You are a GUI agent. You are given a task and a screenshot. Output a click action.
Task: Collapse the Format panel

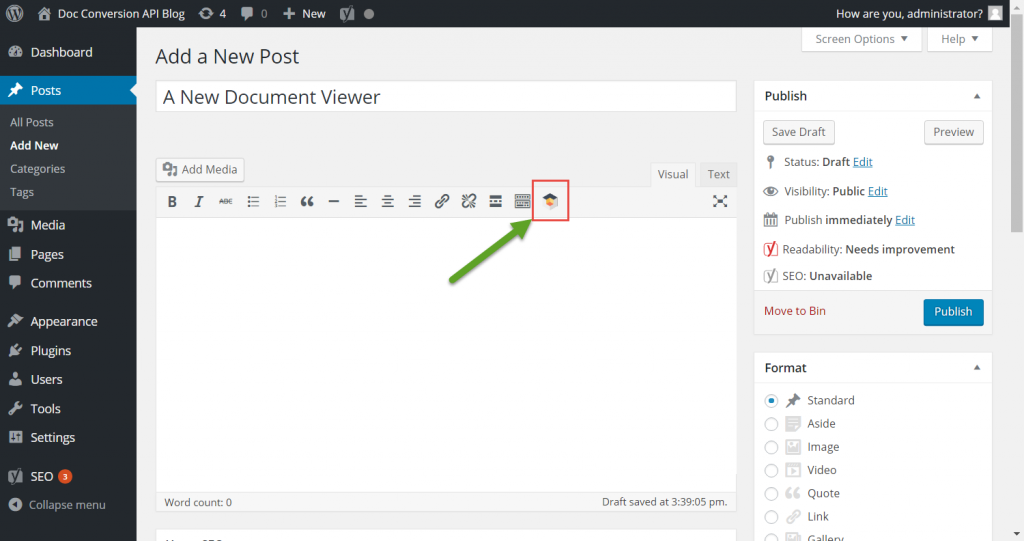coord(977,368)
